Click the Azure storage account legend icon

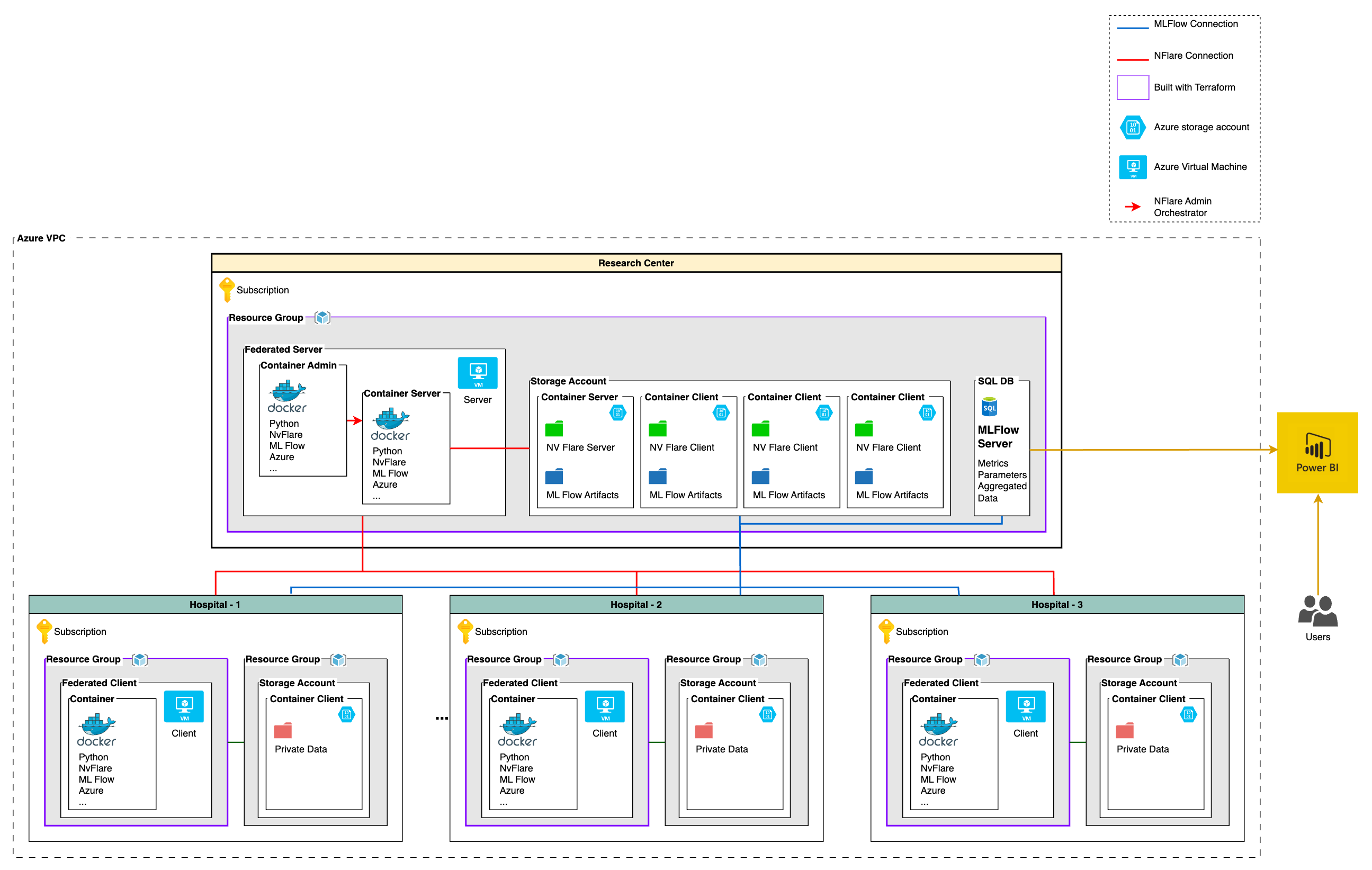coord(1132,127)
